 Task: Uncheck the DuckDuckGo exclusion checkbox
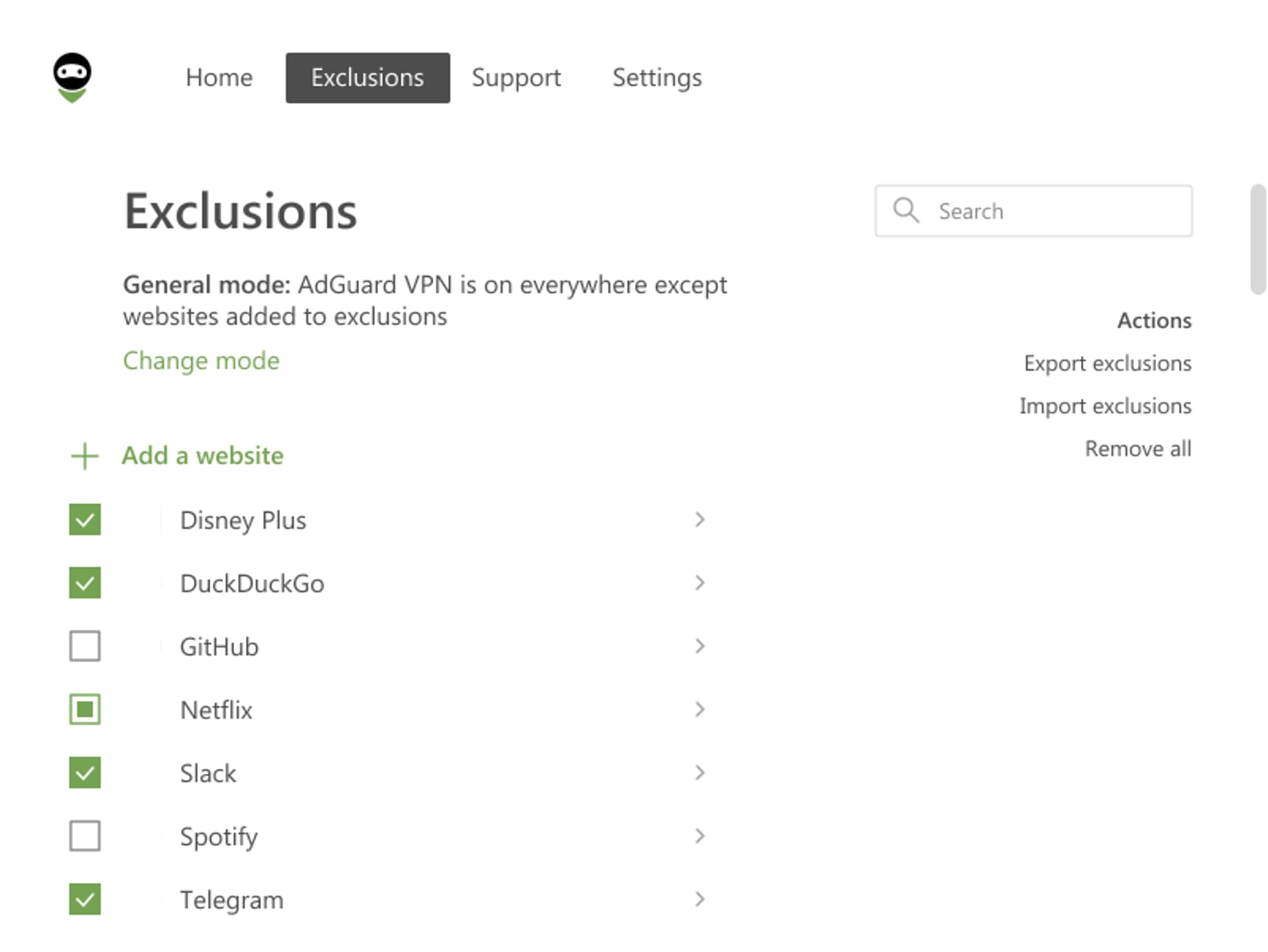click(85, 583)
